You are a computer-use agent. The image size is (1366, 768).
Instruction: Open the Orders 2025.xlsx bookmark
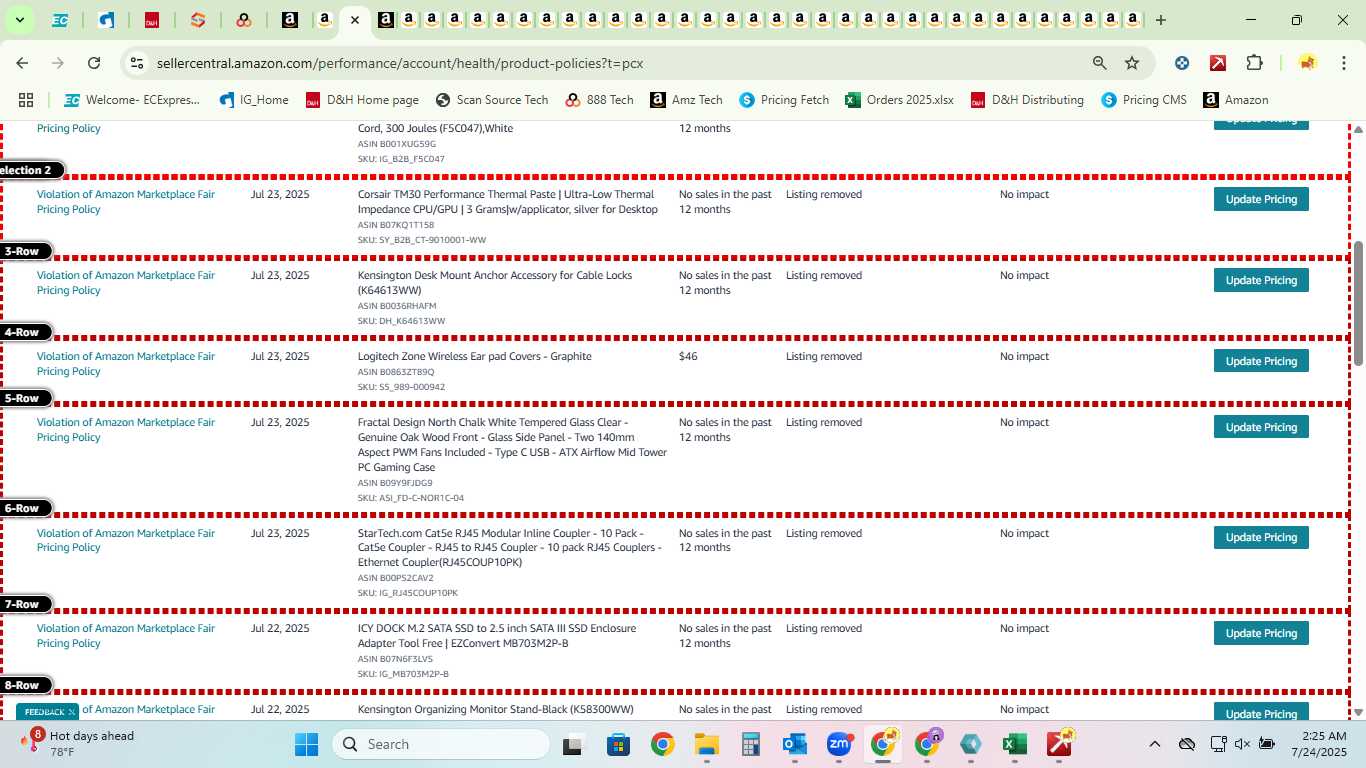(899, 100)
